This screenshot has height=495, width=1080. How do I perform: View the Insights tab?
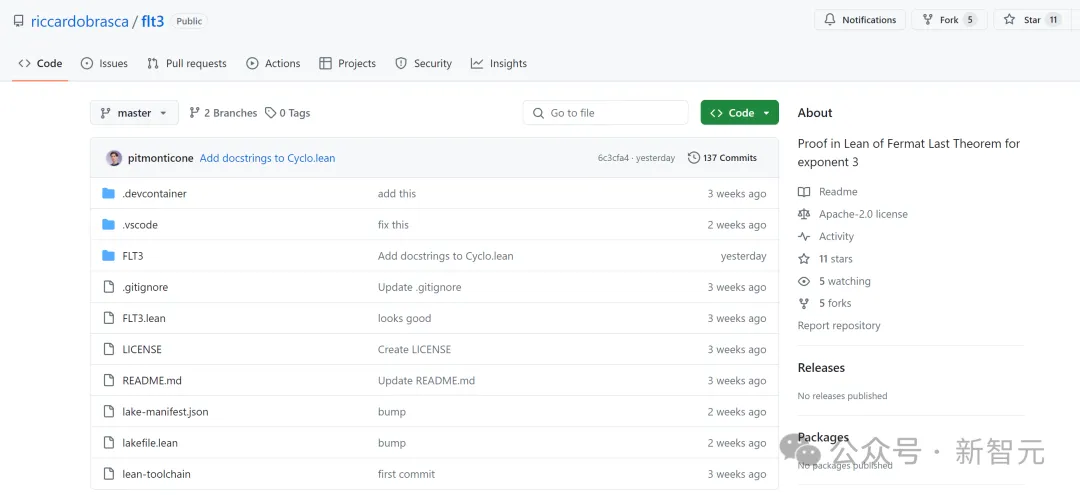[499, 63]
